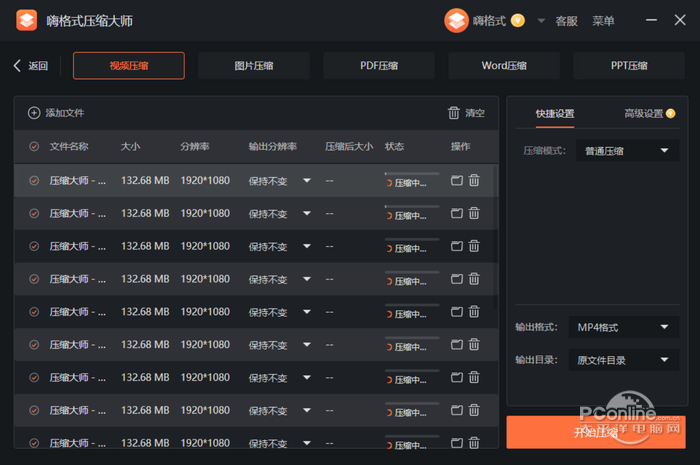Uncheck the seventh file row's checkbox
The width and height of the screenshot is (700, 465).
point(34,378)
